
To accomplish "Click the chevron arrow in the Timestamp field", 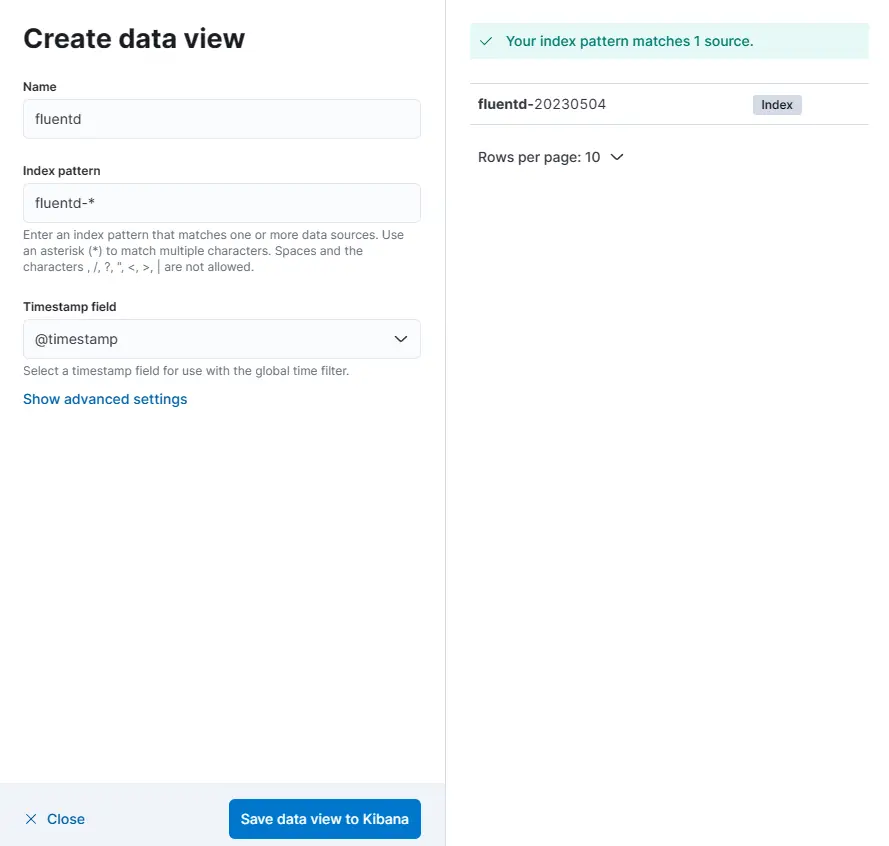I will [401, 339].
